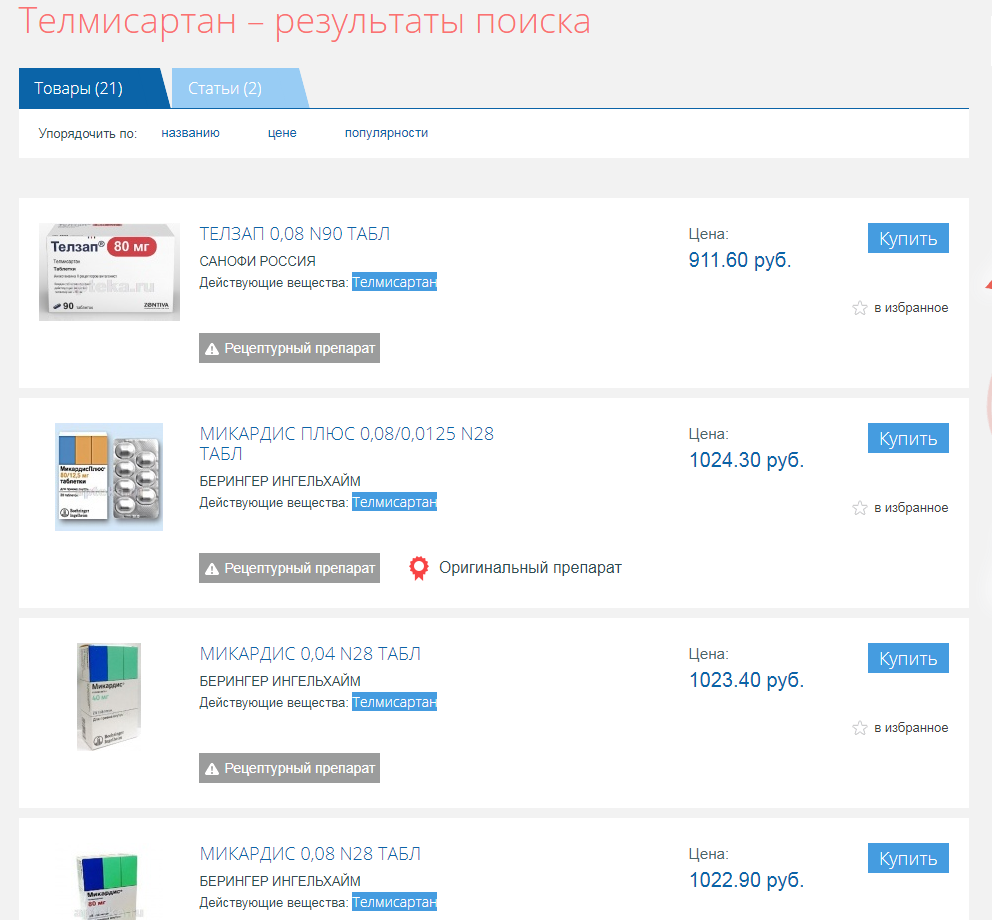The image size is (992, 920).
Task: Click the warning icon on ТЕЛЗАП prescription badge
Action: (x=213, y=348)
